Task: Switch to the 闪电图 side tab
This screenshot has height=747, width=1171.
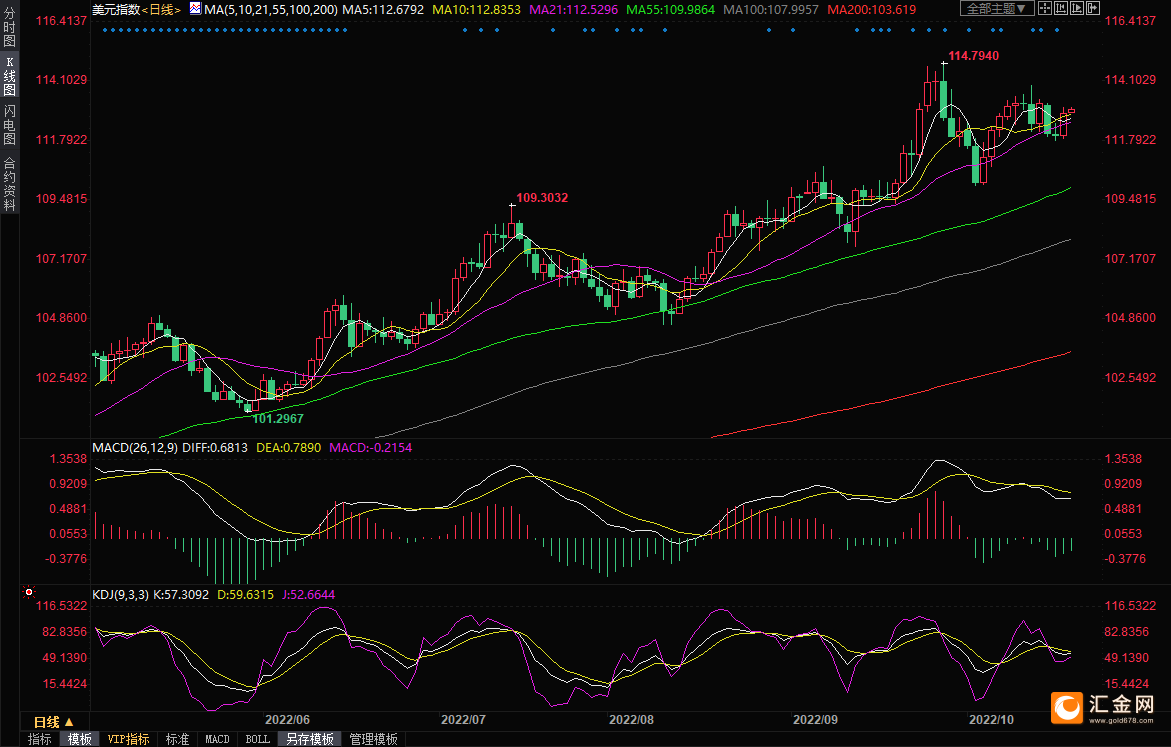Action: coord(10,125)
